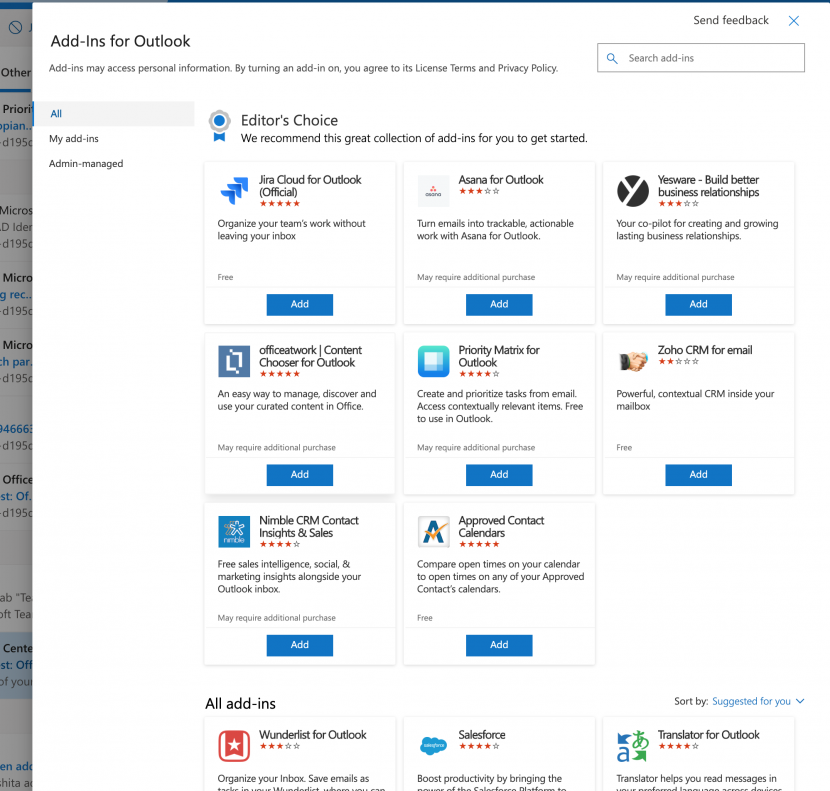Viewport: 830px width, 791px height.
Task: Select the Yesware logo icon
Action: 631,188
